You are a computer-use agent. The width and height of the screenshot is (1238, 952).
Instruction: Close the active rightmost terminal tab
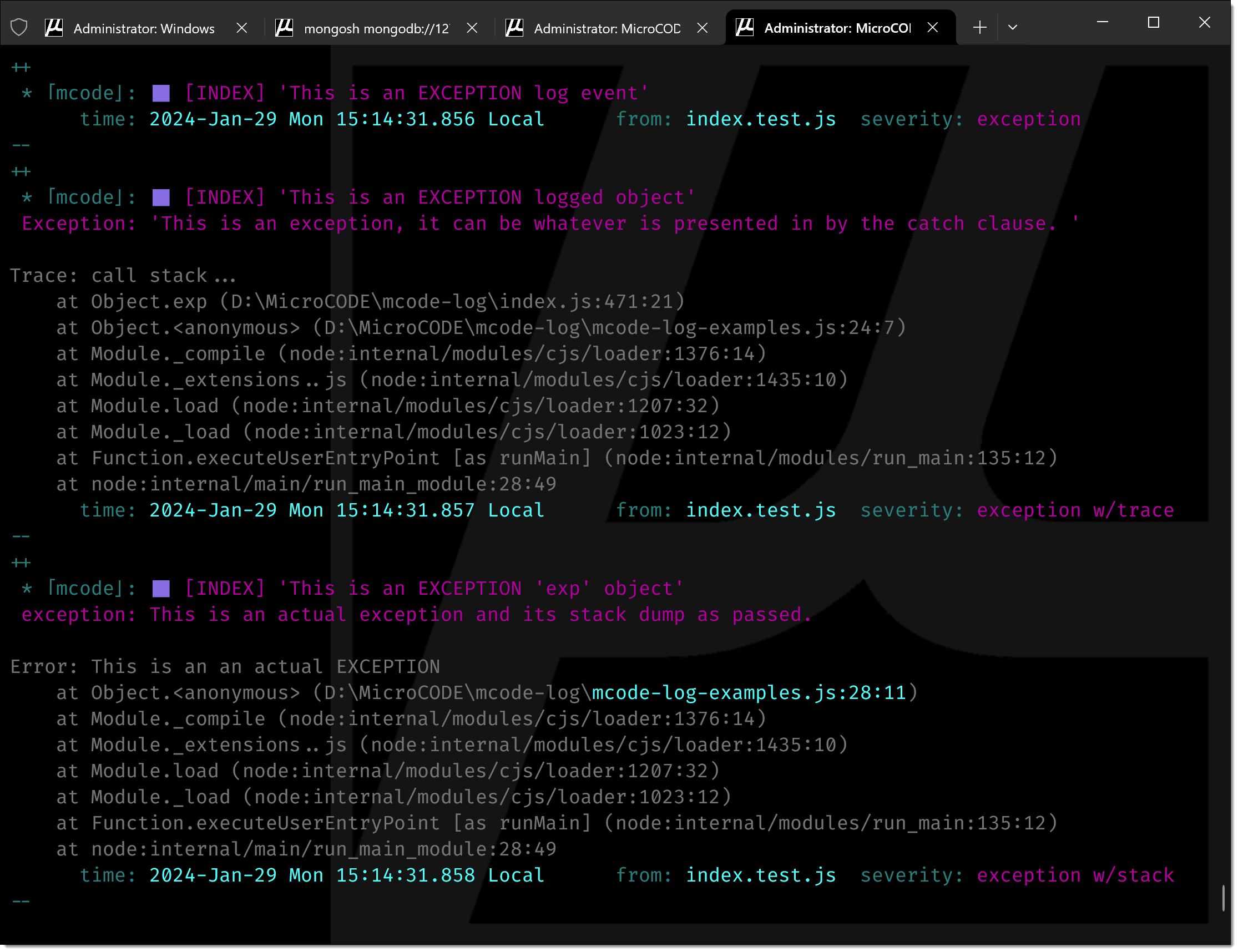pyautogui.click(x=933, y=27)
